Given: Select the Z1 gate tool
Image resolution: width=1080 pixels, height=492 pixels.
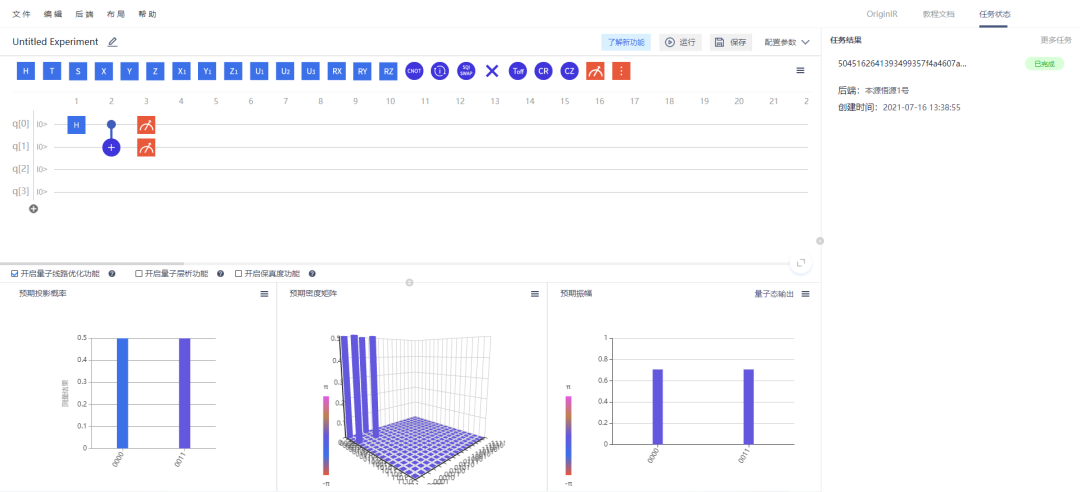Looking at the screenshot, I should (233, 71).
